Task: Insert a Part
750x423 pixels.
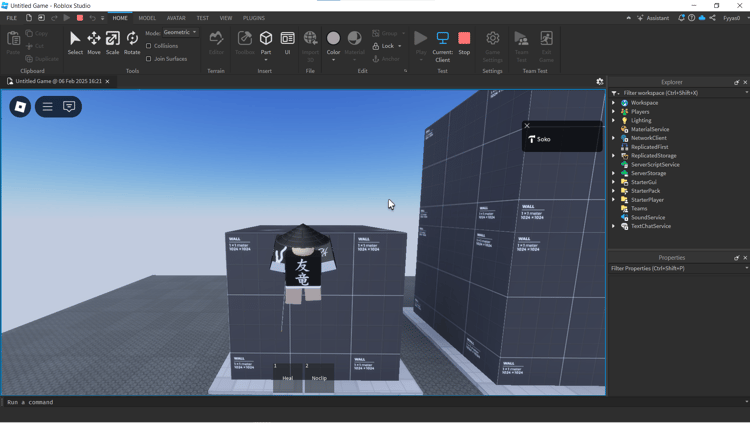Action: [x=266, y=42]
